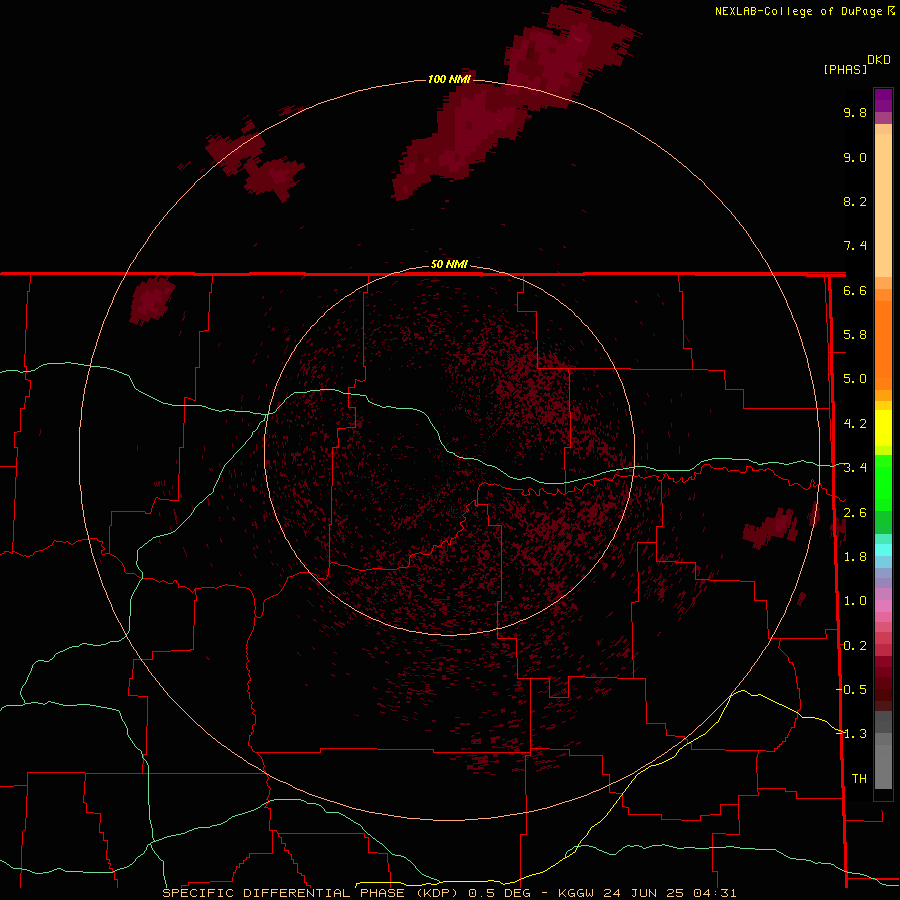Click the 0.5 DEG elevation text
This screenshot has width=900, height=900.
coord(499,893)
